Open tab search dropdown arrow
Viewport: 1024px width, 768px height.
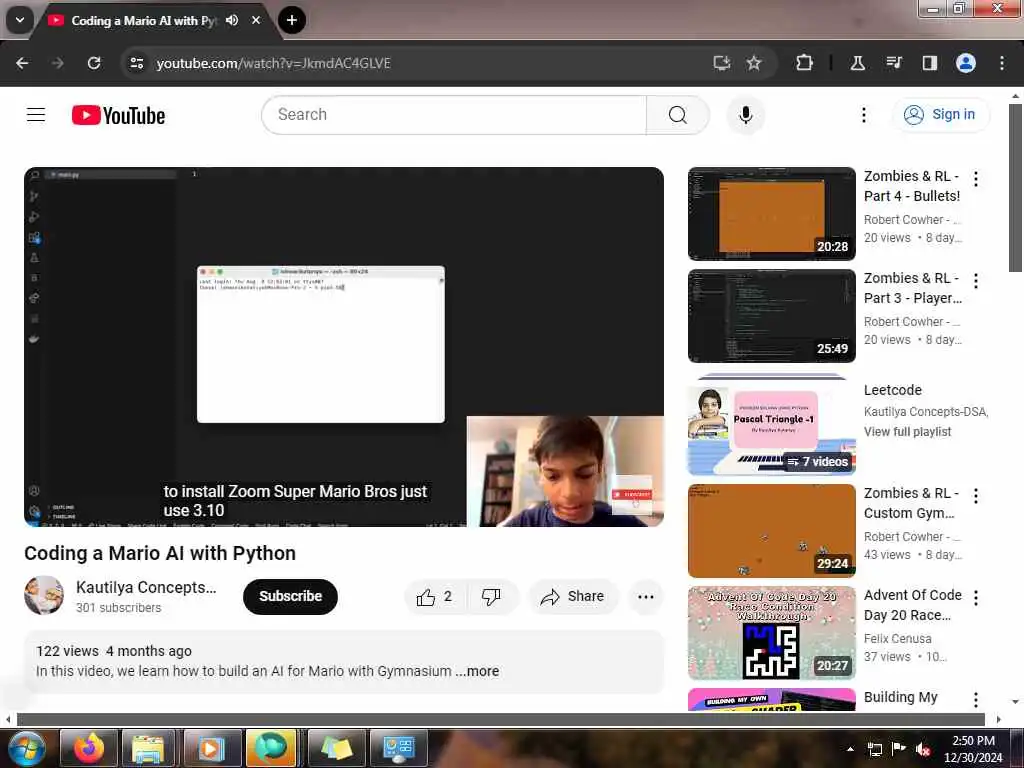pos(20,20)
